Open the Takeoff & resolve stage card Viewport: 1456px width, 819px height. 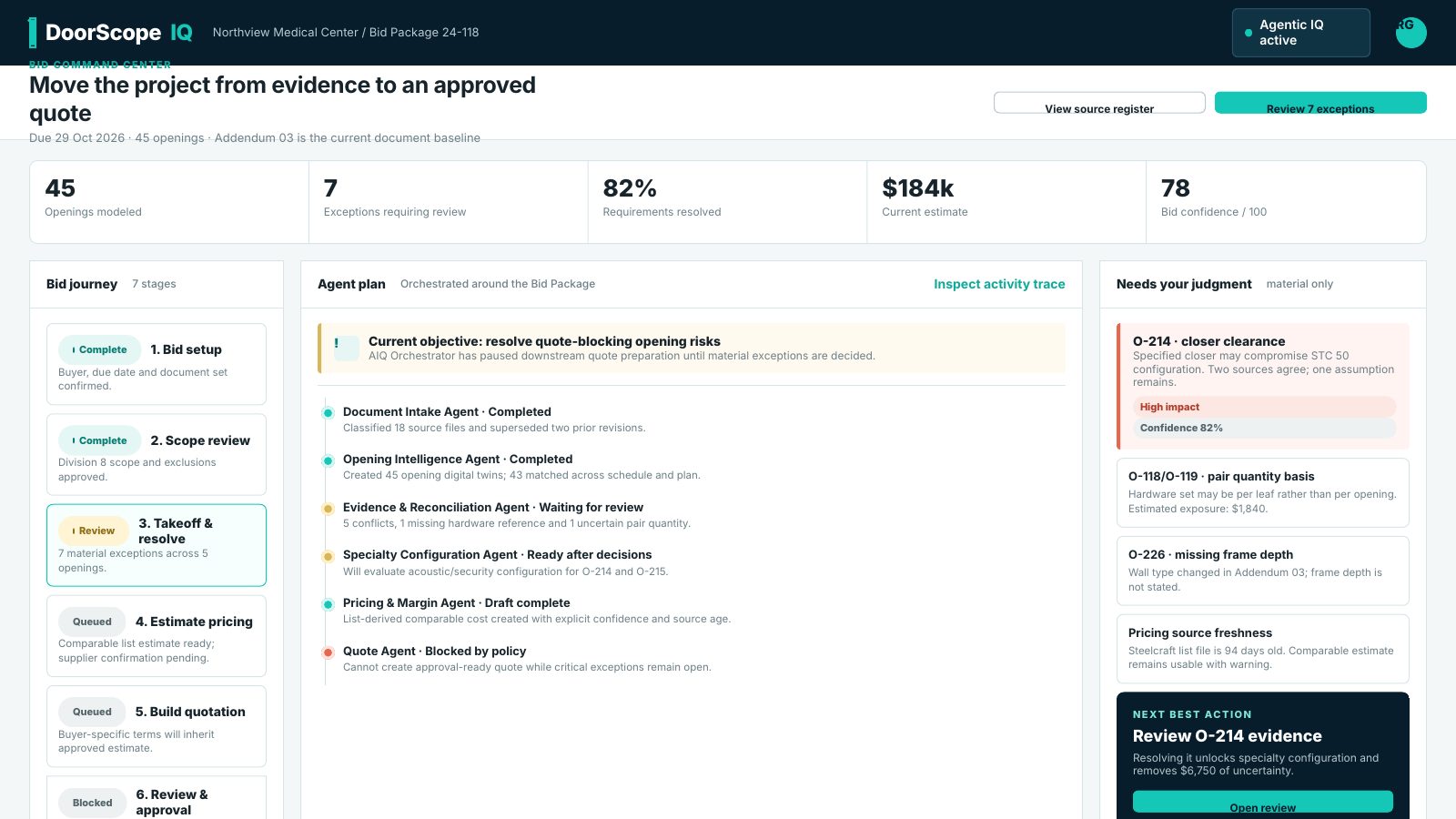tap(157, 545)
